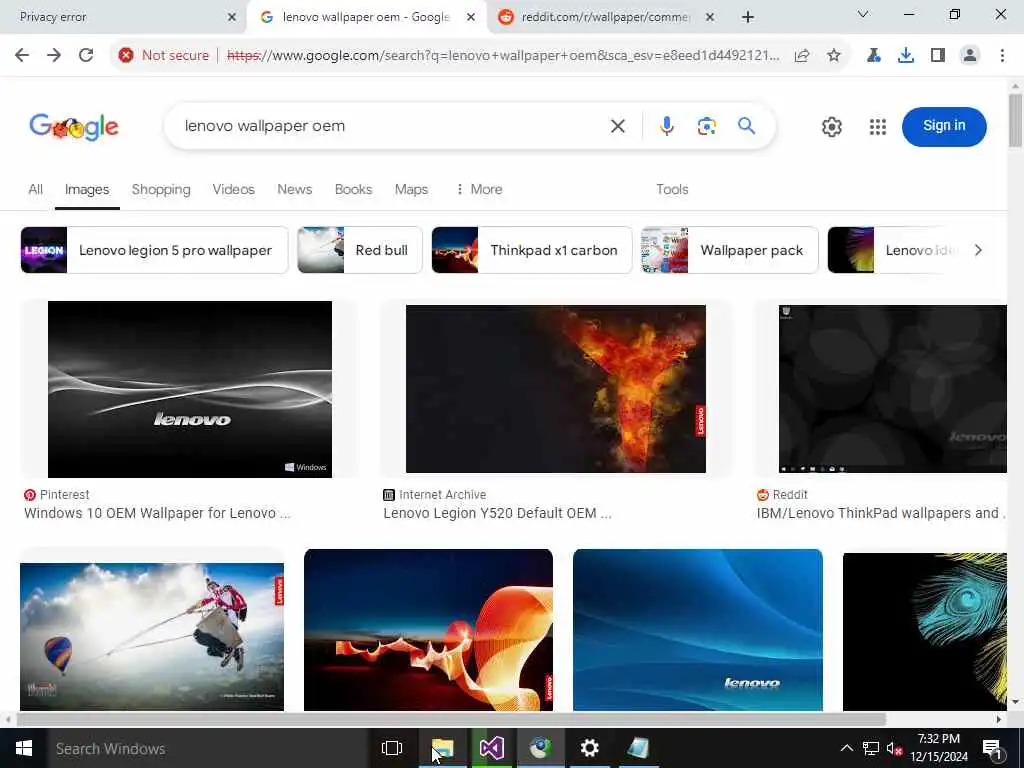Select the Red bull suggestion chip
The image size is (1024, 768).
[x=360, y=250]
